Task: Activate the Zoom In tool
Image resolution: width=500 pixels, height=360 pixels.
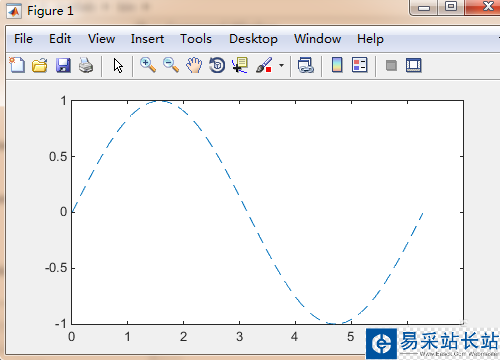Action: [148, 65]
